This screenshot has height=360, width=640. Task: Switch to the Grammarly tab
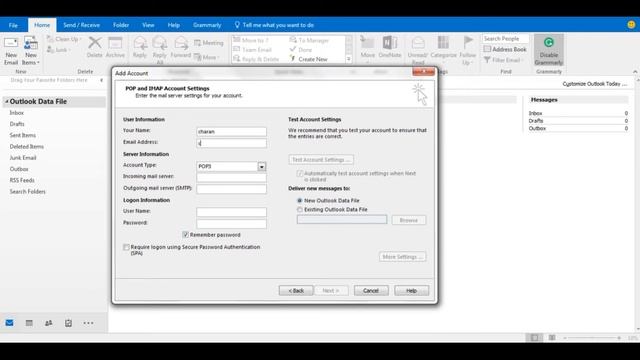[x=207, y=25]
